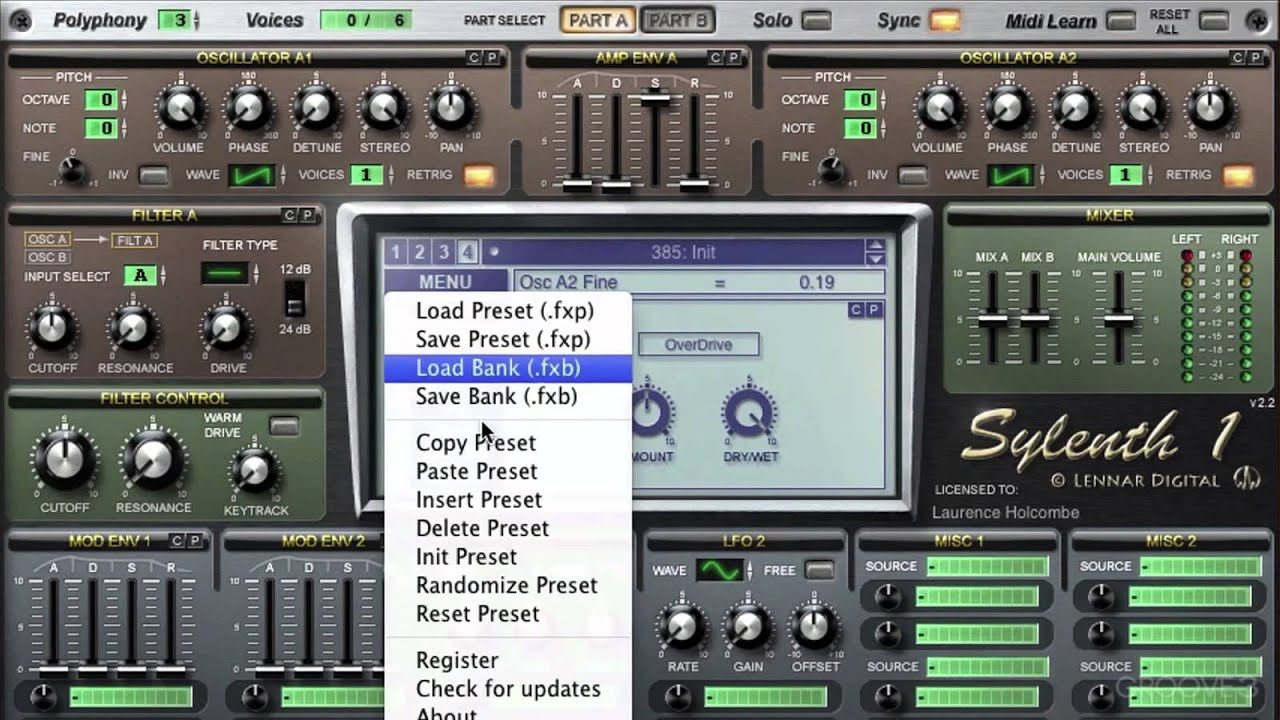Click Filter A Drive knob

coord(226,328)
